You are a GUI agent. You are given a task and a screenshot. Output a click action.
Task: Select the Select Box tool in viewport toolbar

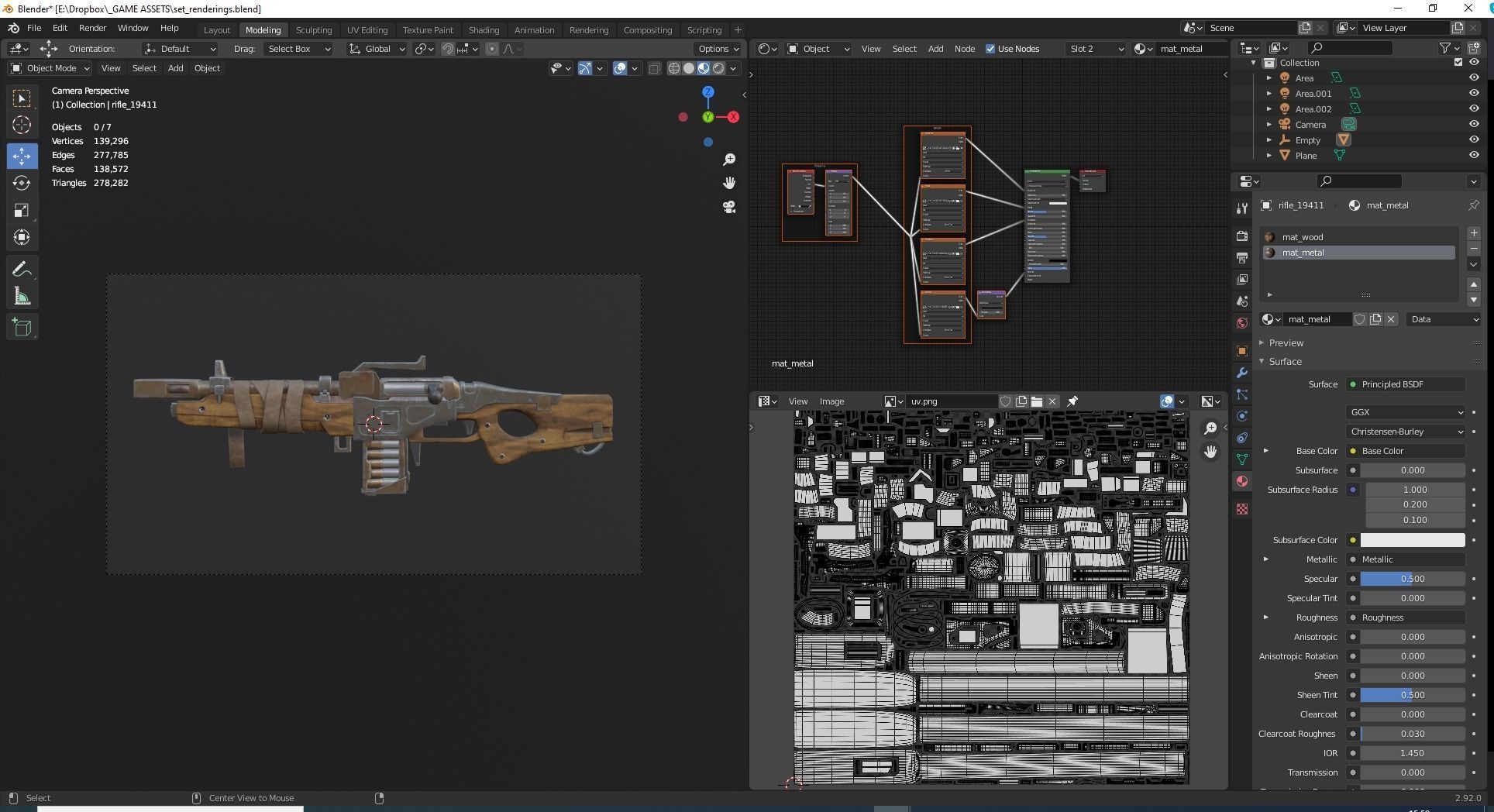(x=22, y=98)
